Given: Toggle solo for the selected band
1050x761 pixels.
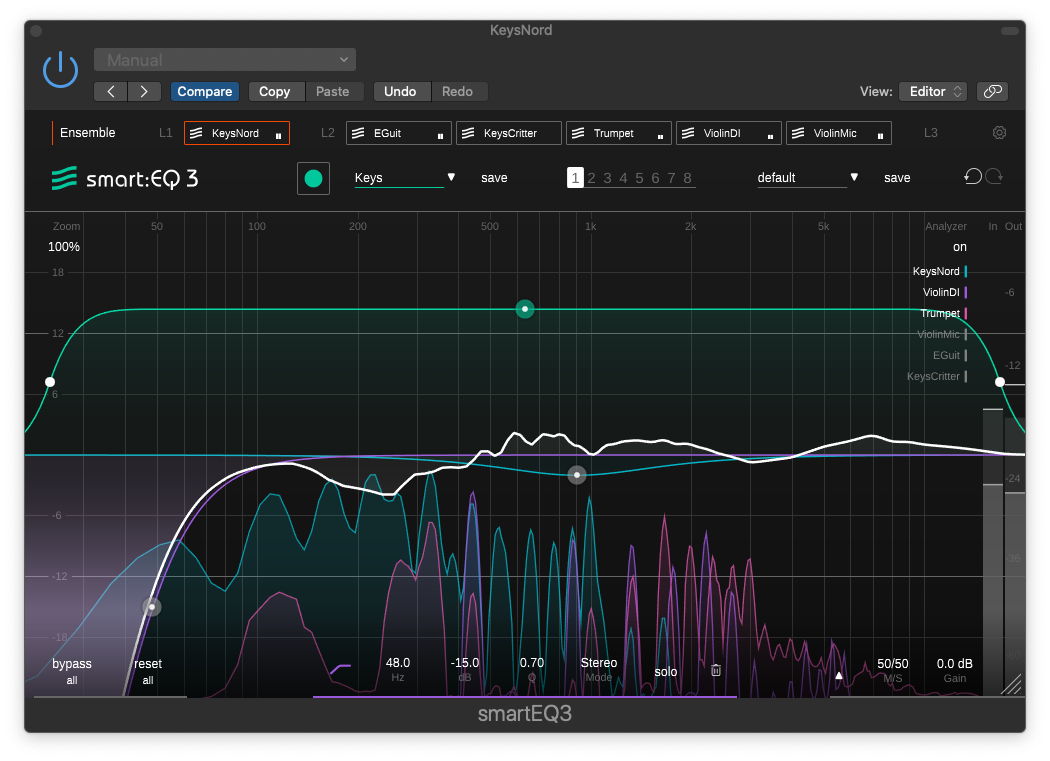Looking at the screenshot, I should click(x=666, y=672).
